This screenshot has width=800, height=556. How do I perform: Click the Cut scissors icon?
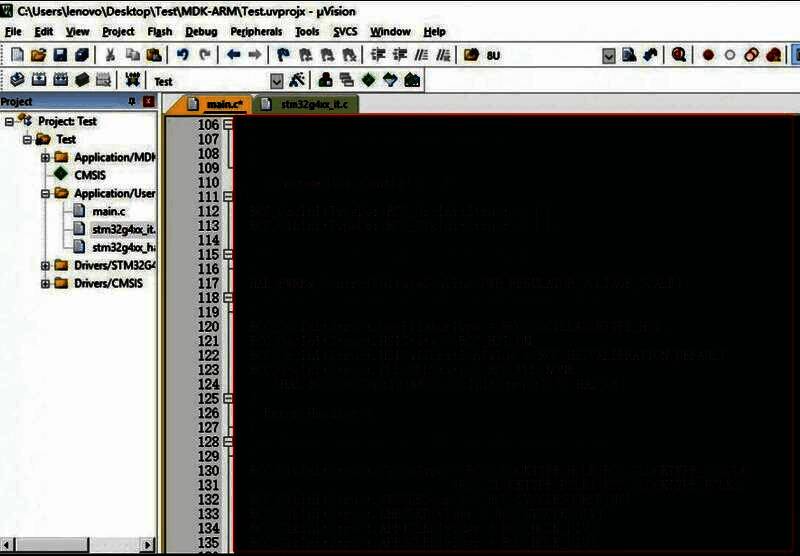(x=110, y=56)
